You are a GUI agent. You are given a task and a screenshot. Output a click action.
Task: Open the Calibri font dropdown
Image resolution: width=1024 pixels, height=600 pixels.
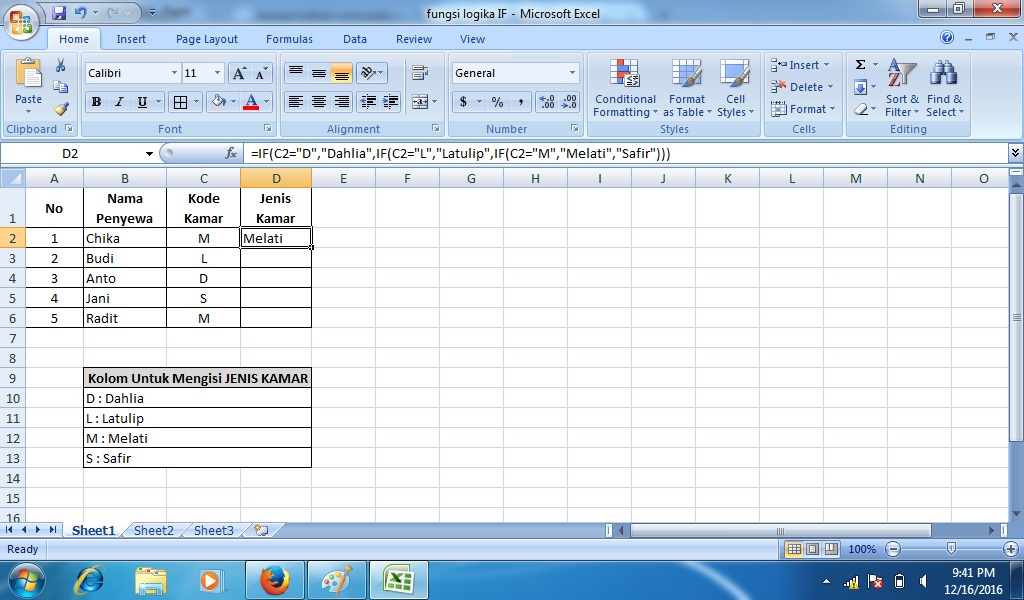[176, 72]
